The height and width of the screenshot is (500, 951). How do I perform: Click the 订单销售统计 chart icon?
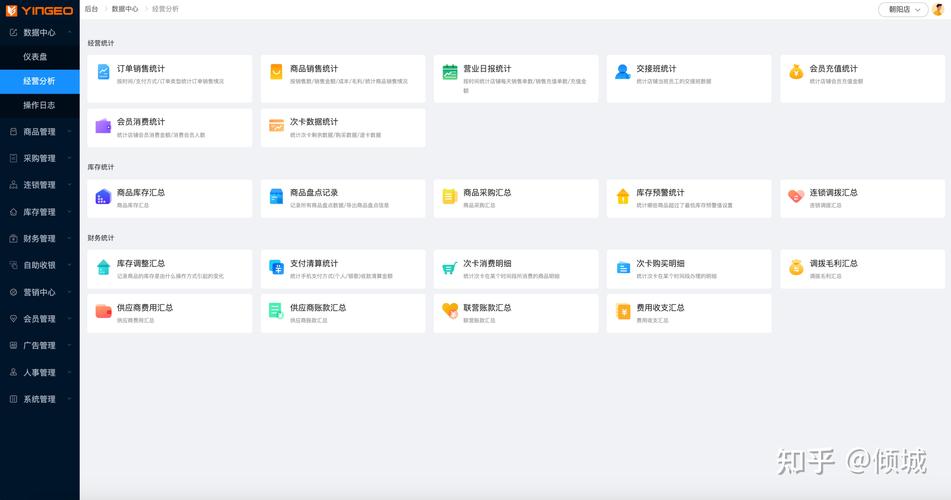click(103, 72)
